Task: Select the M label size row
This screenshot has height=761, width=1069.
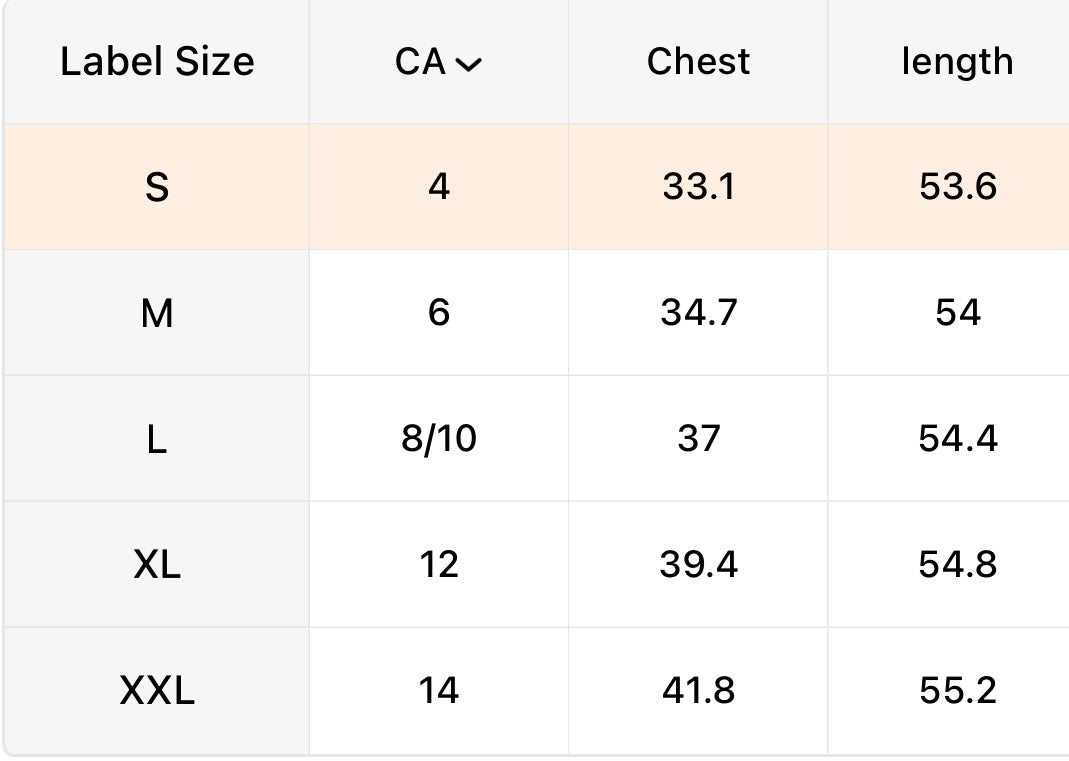Action: 157,314
